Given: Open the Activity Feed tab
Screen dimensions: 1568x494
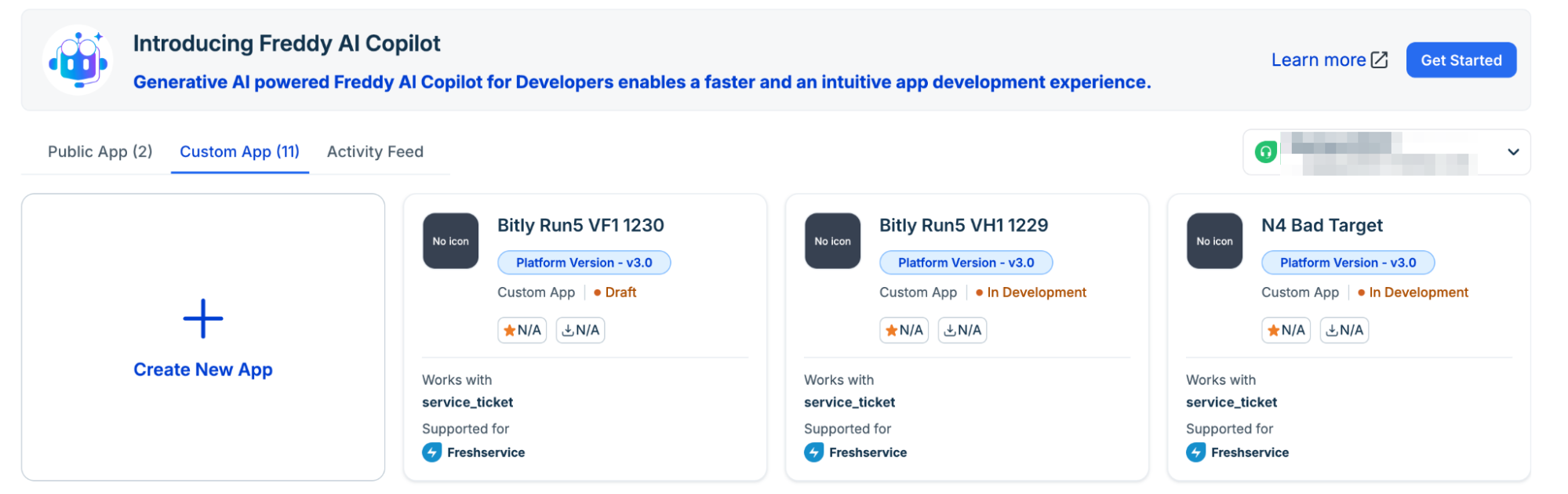Looking at the screenshot, I should coord(375,151).
